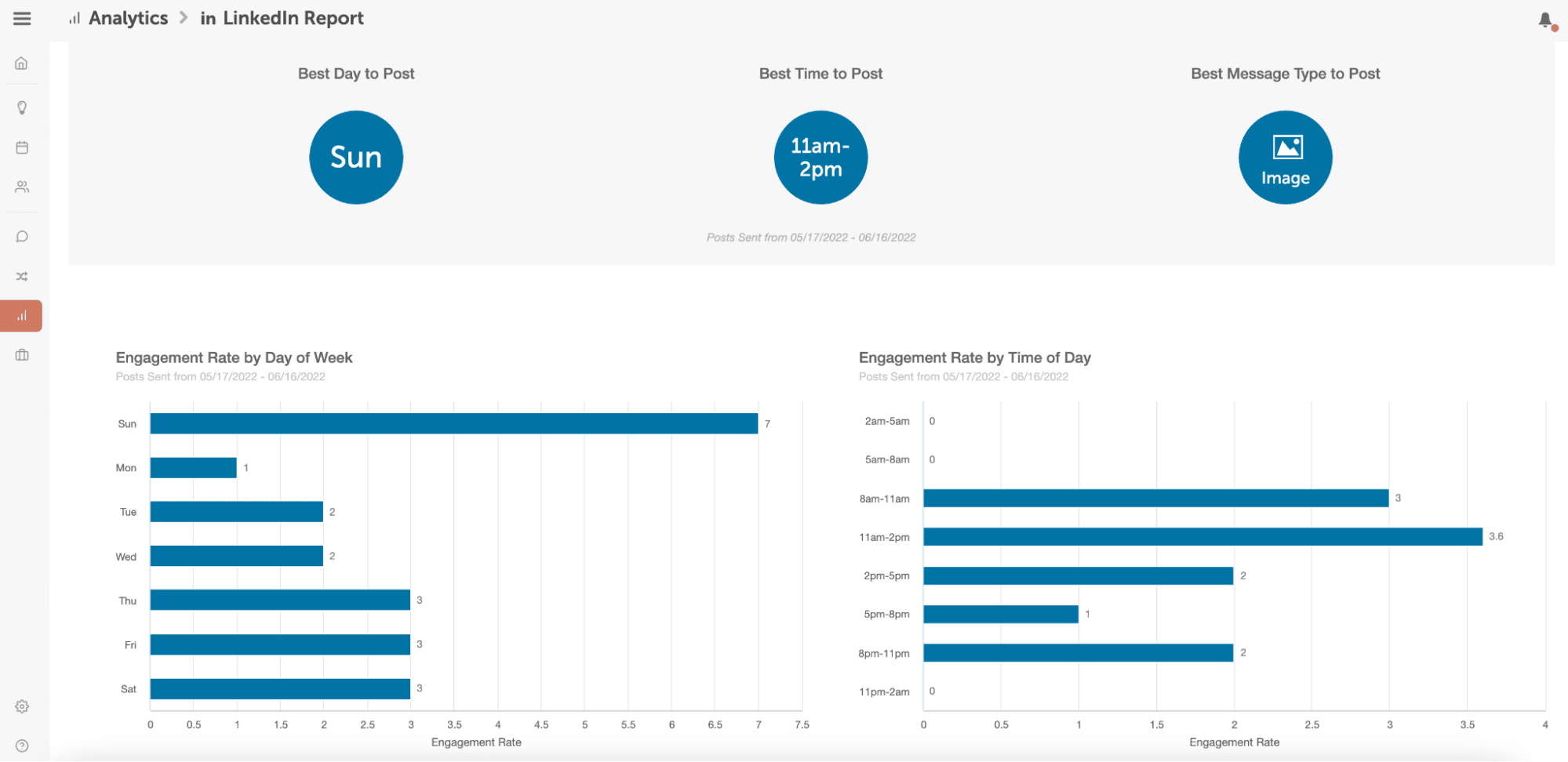Open the hamburger navigation menu
The width and height of the screenshot is (1568, 762).
[x=21, y=19]
